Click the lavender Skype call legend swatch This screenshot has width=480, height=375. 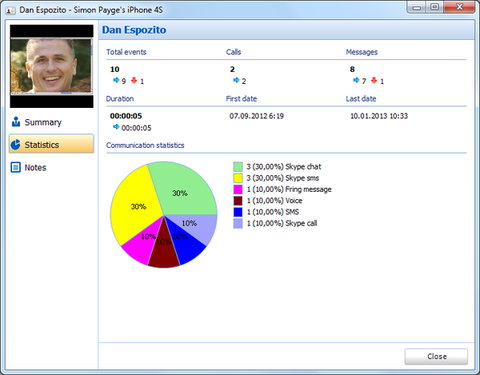click(x=238, y=223)
